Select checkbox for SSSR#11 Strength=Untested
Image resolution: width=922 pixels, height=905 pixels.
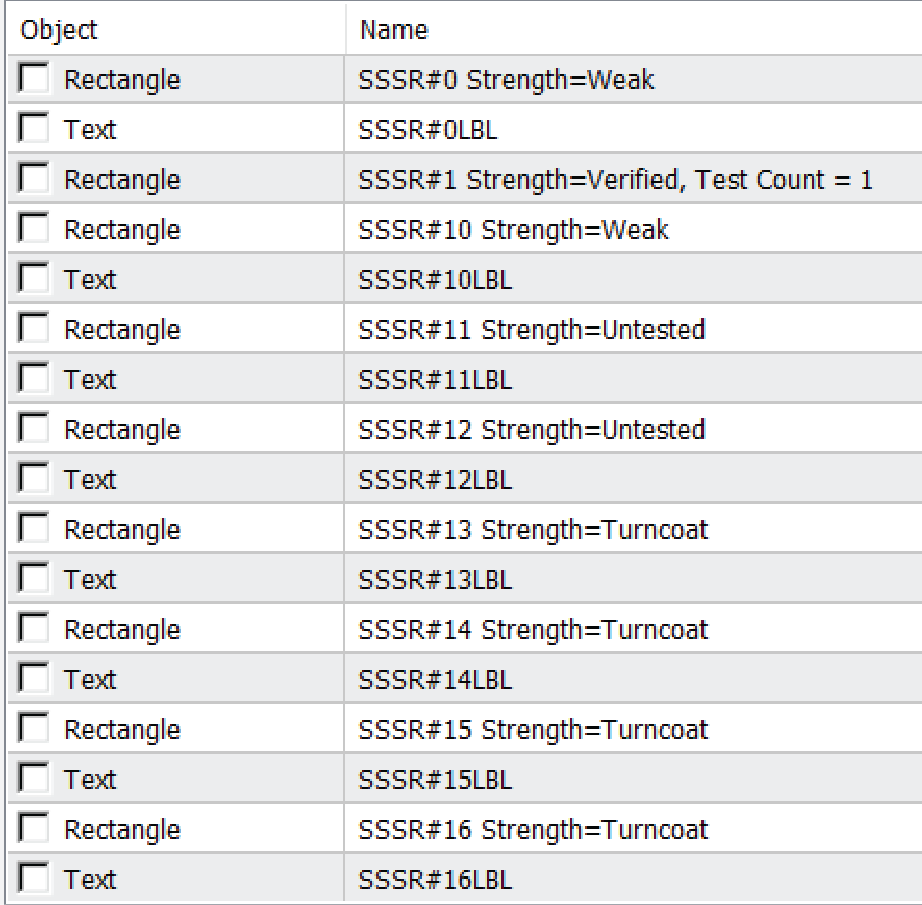click(x=34, y=328)
